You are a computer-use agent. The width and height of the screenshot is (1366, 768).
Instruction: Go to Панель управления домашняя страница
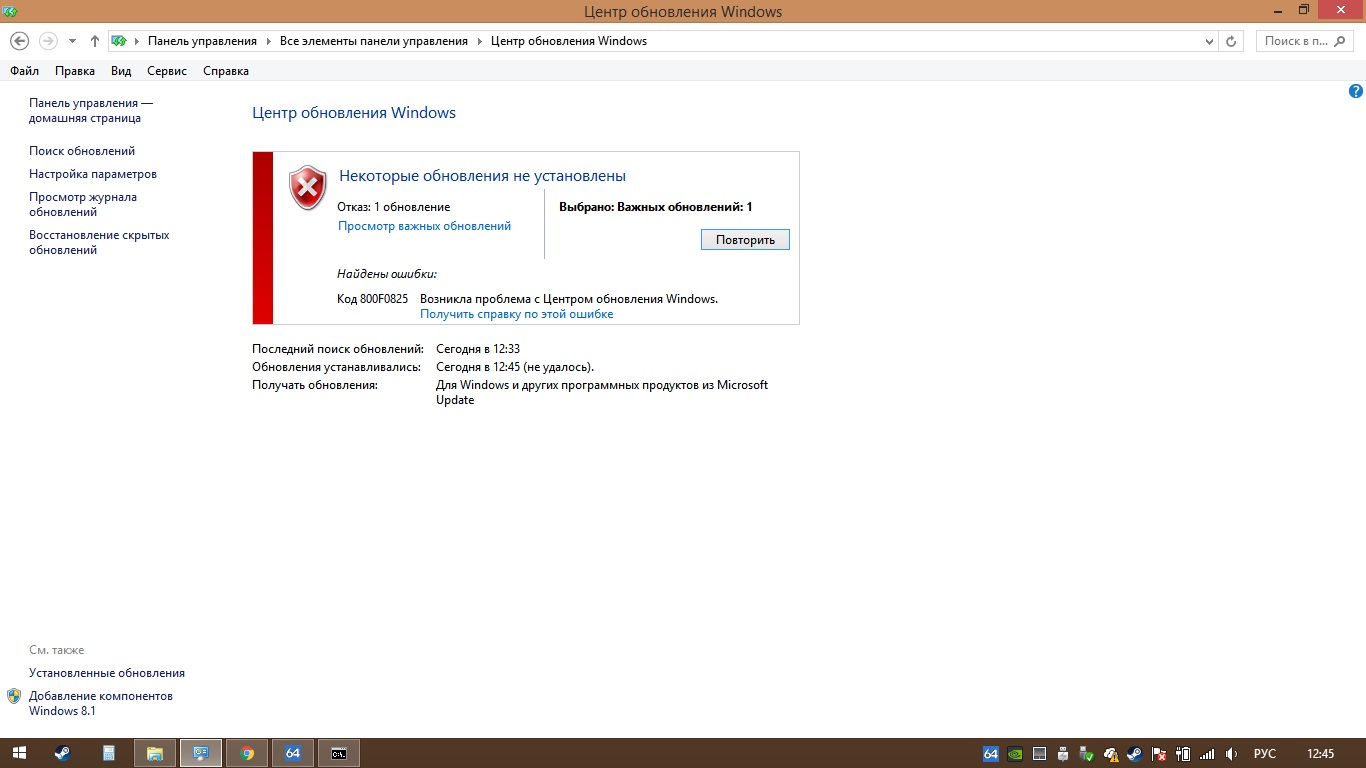coord(91,110)
